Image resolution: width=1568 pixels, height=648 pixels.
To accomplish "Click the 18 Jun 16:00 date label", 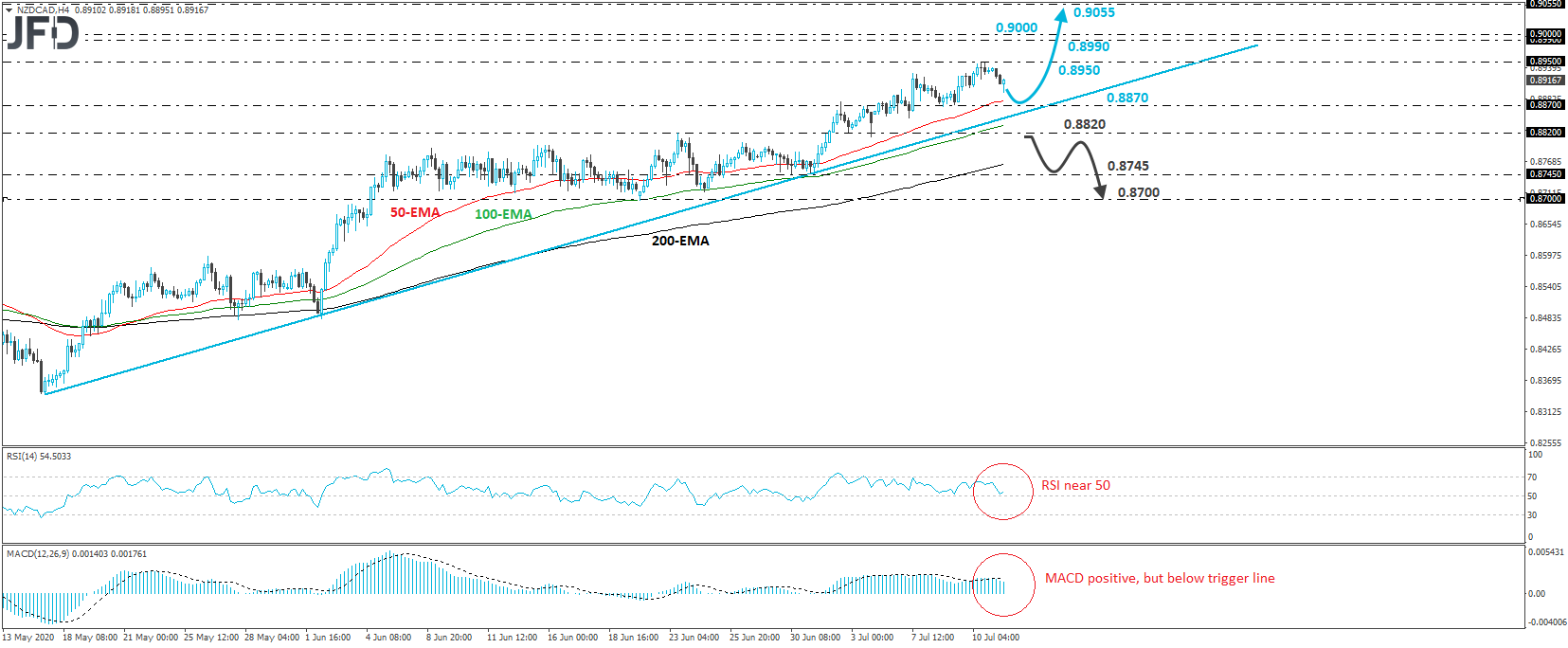I will tap(633, 638).
